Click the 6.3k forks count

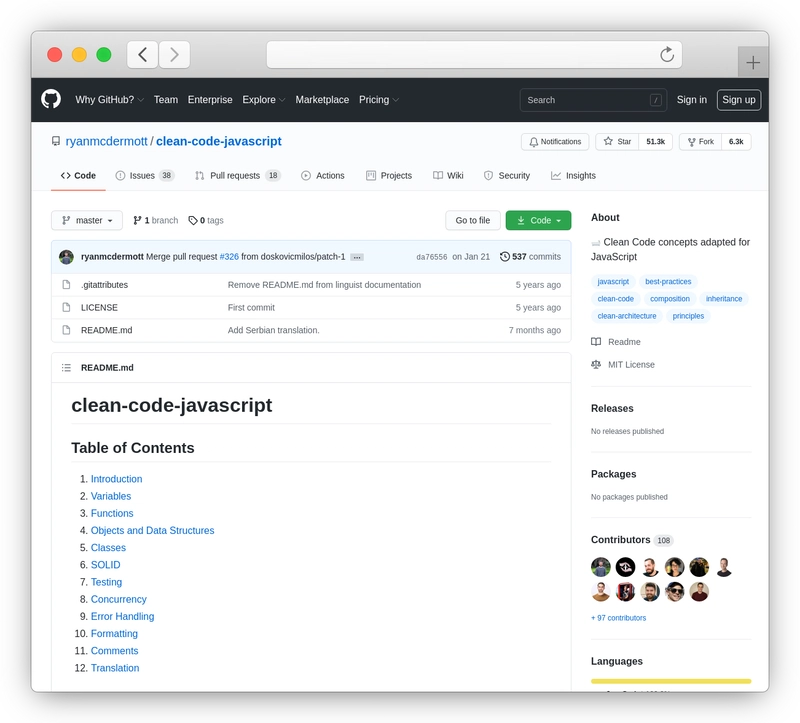click(736, 142)
